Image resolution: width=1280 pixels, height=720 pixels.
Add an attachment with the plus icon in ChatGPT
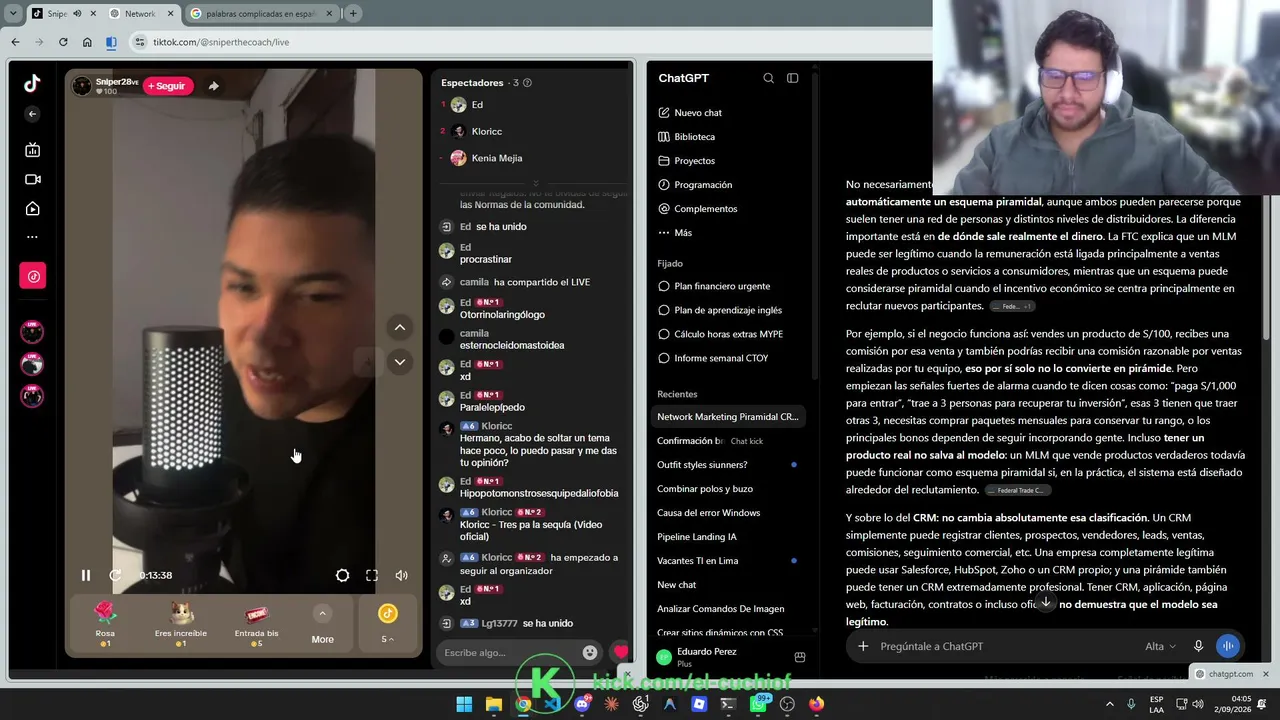click(x=863, y=646)
